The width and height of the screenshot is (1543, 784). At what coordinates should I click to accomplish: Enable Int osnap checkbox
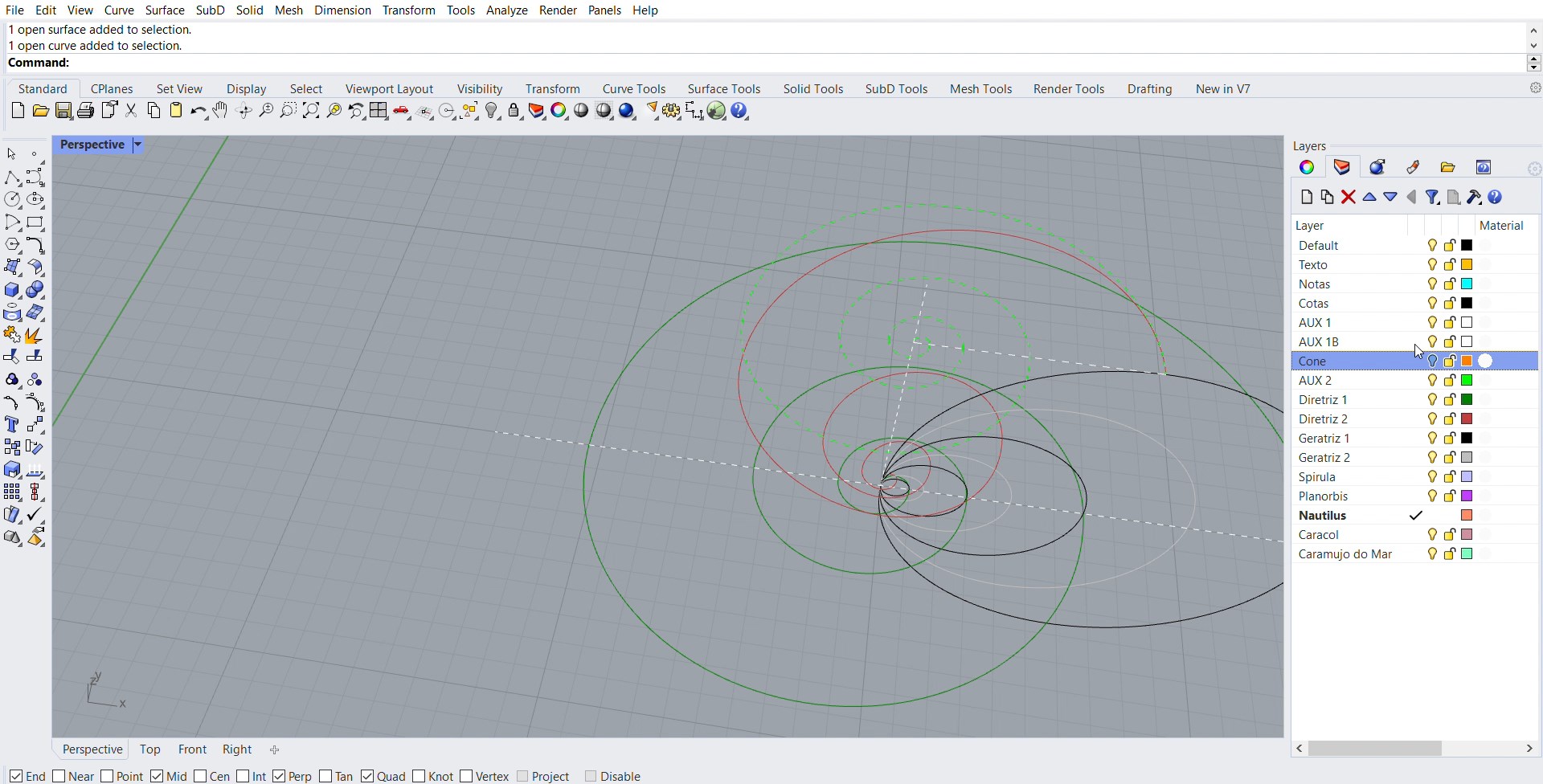(244, 776)
